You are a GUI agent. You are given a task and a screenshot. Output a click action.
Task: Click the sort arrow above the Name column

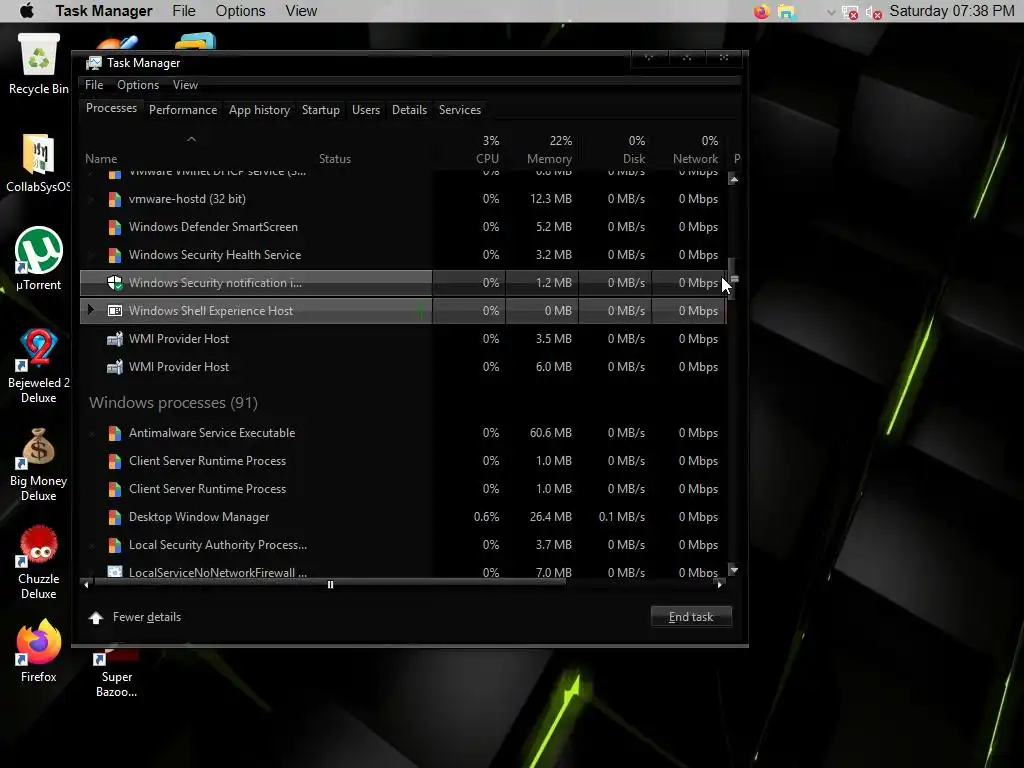[191, 139]
